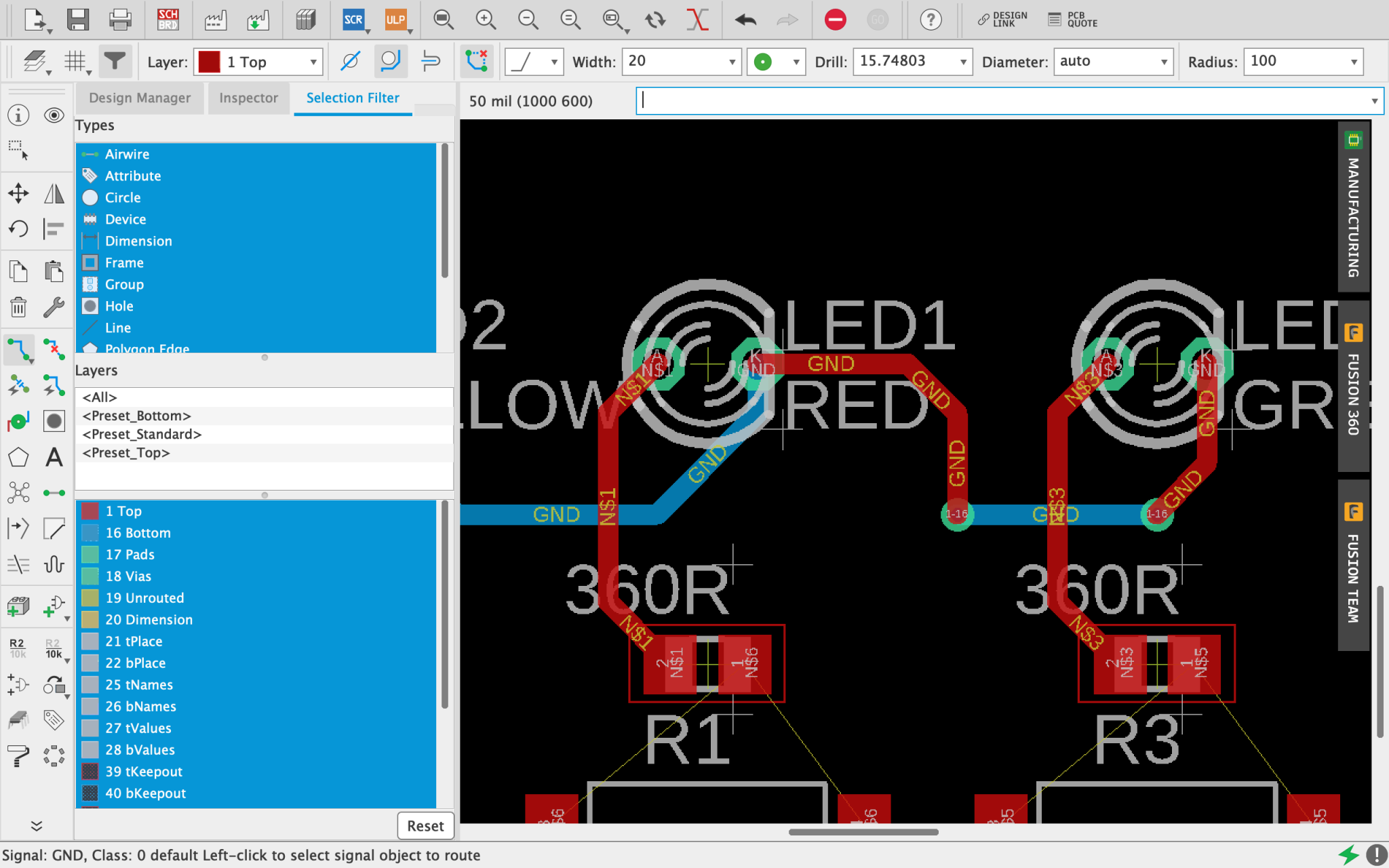Select the Route Airwire tool
The image size is (1389, 868).
pos(19,349)
